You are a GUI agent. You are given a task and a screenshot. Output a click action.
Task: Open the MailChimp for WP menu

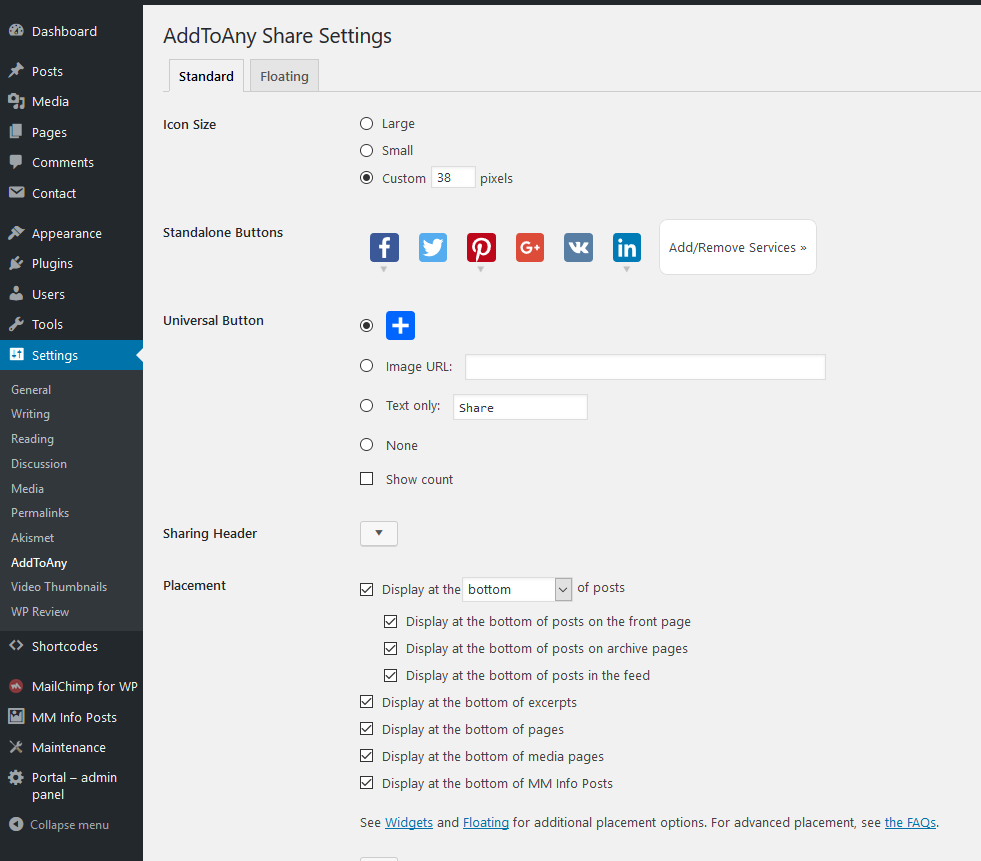(84, 686)
